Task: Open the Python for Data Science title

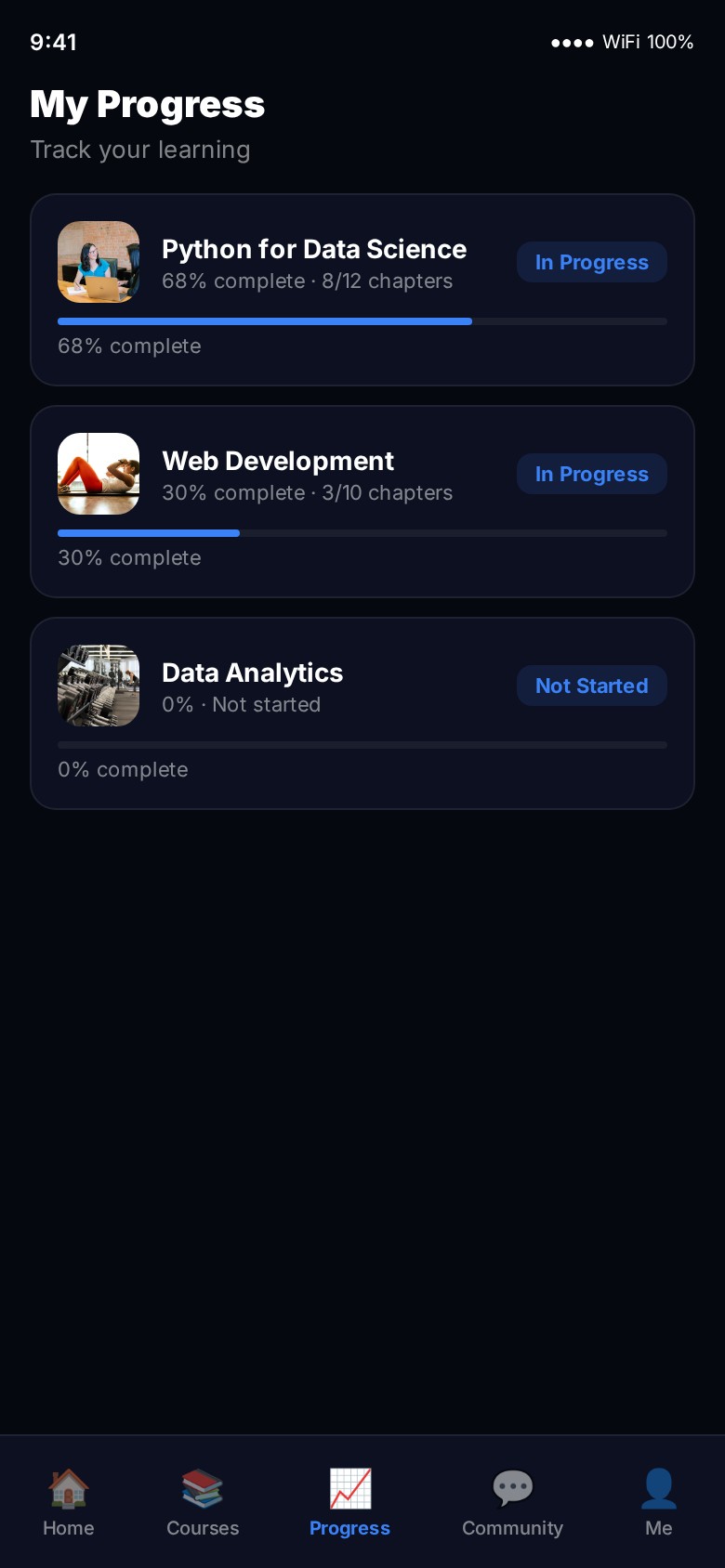Action: coord(314,249)
